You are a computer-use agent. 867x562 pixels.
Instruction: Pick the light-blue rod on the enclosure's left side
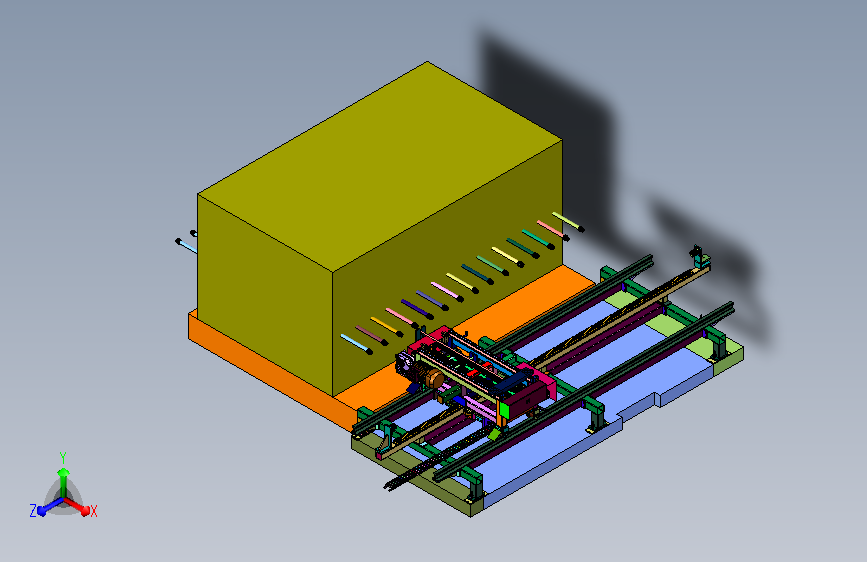tap(186, 246)
